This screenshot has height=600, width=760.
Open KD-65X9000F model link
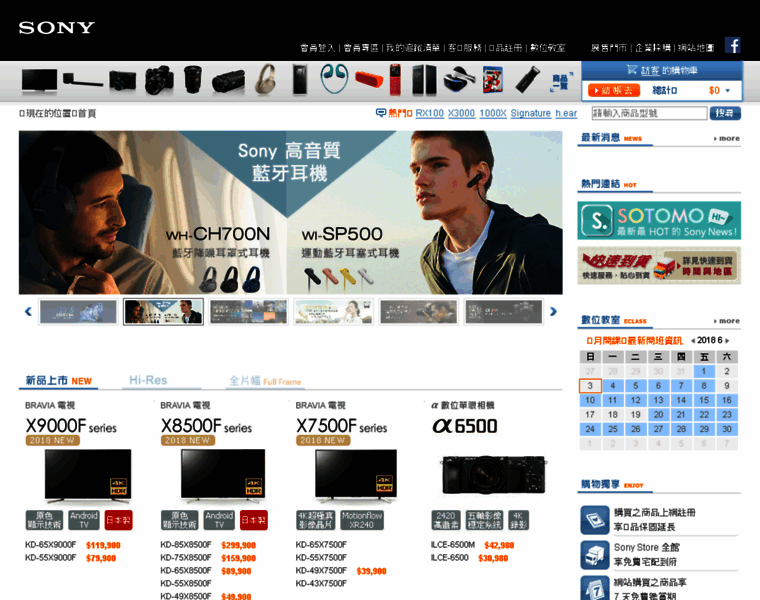point(50,545)
